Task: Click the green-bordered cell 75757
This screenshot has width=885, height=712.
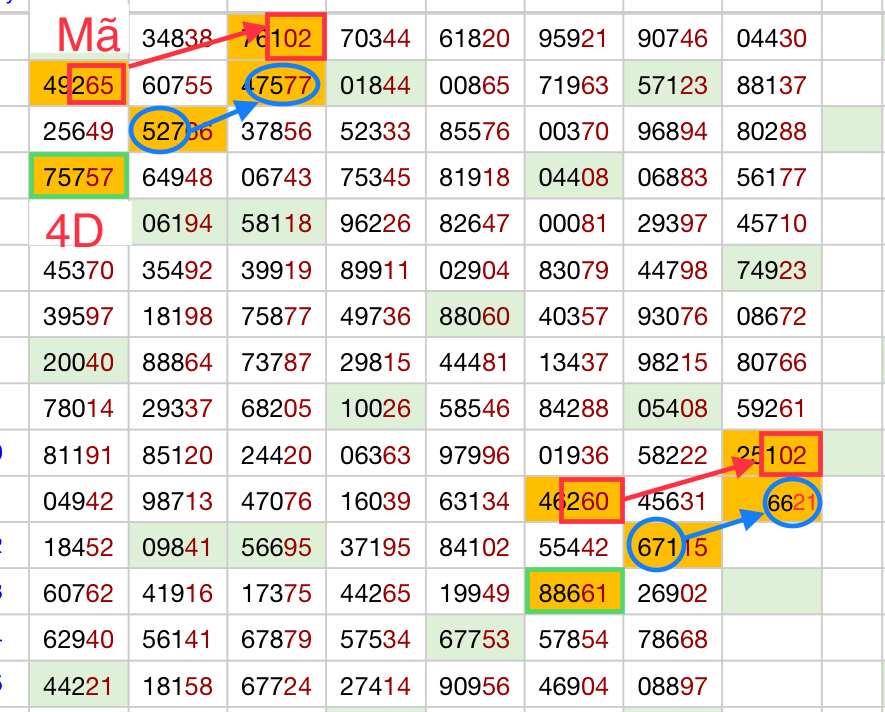Action: click(78, 177)
